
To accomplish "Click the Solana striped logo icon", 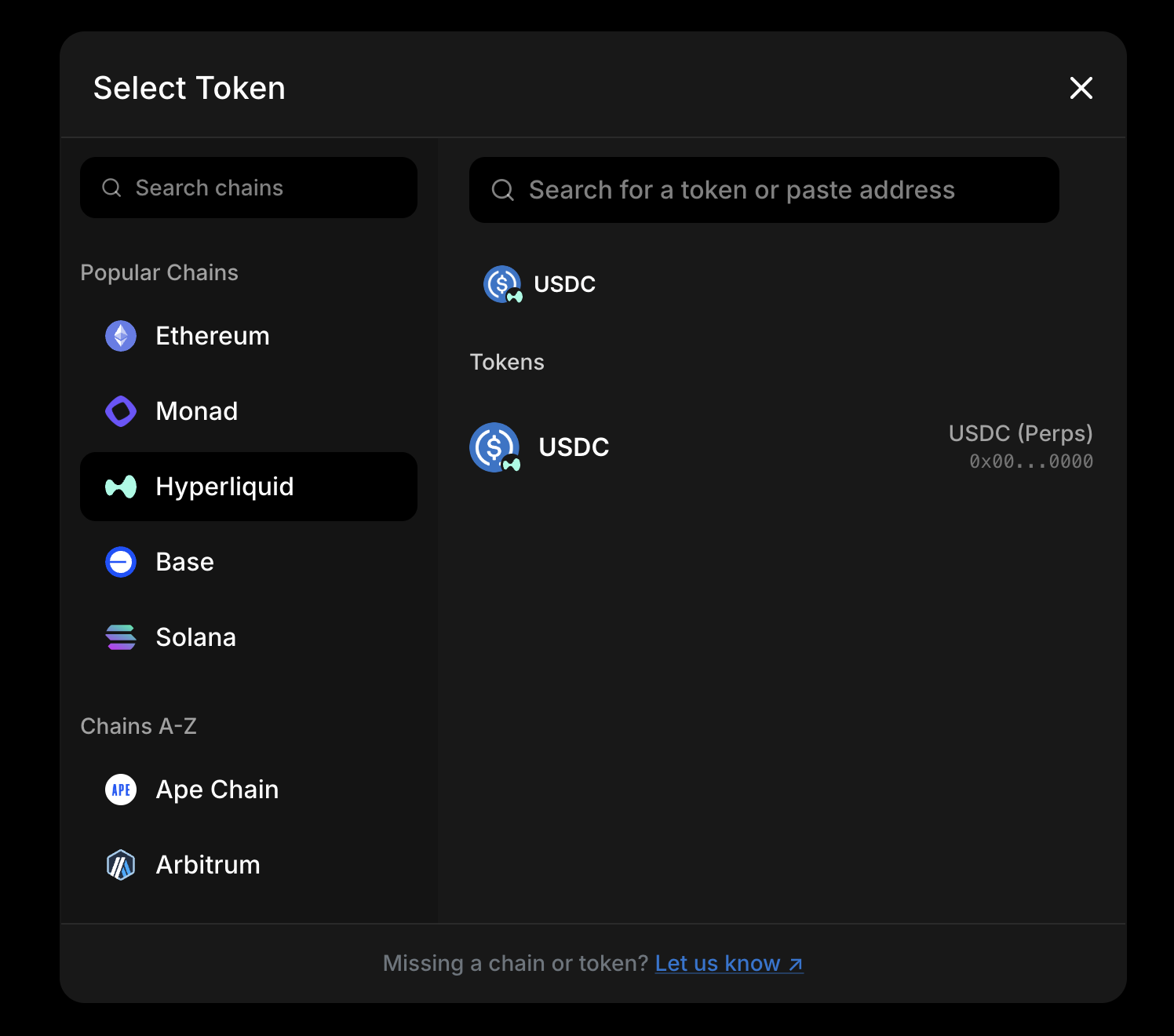I will (x=121, y=637).
